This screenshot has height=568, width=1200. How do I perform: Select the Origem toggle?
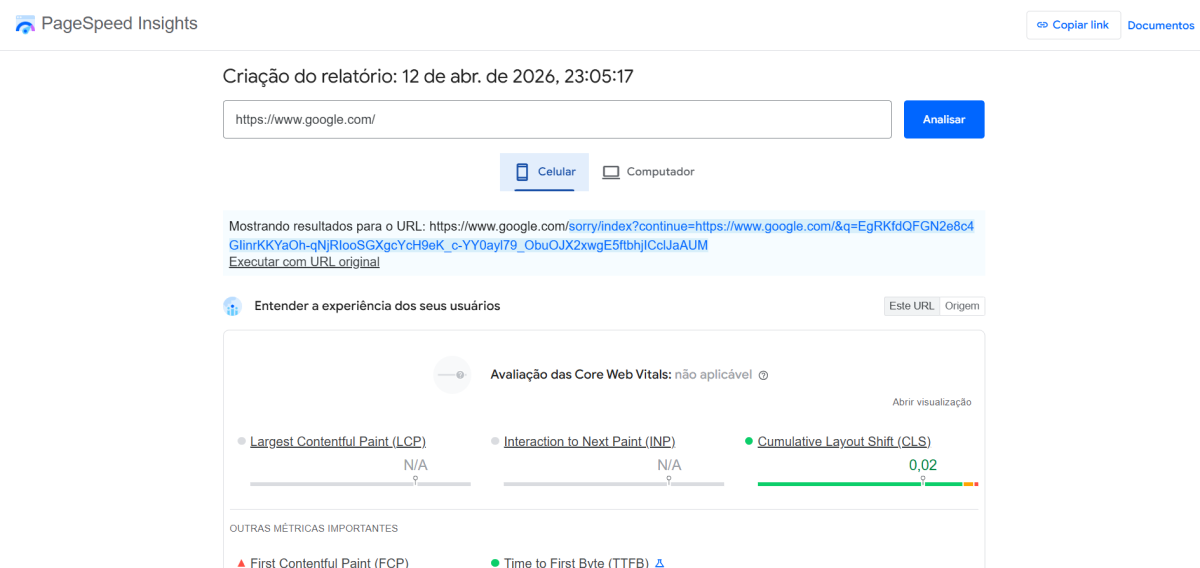962,306
